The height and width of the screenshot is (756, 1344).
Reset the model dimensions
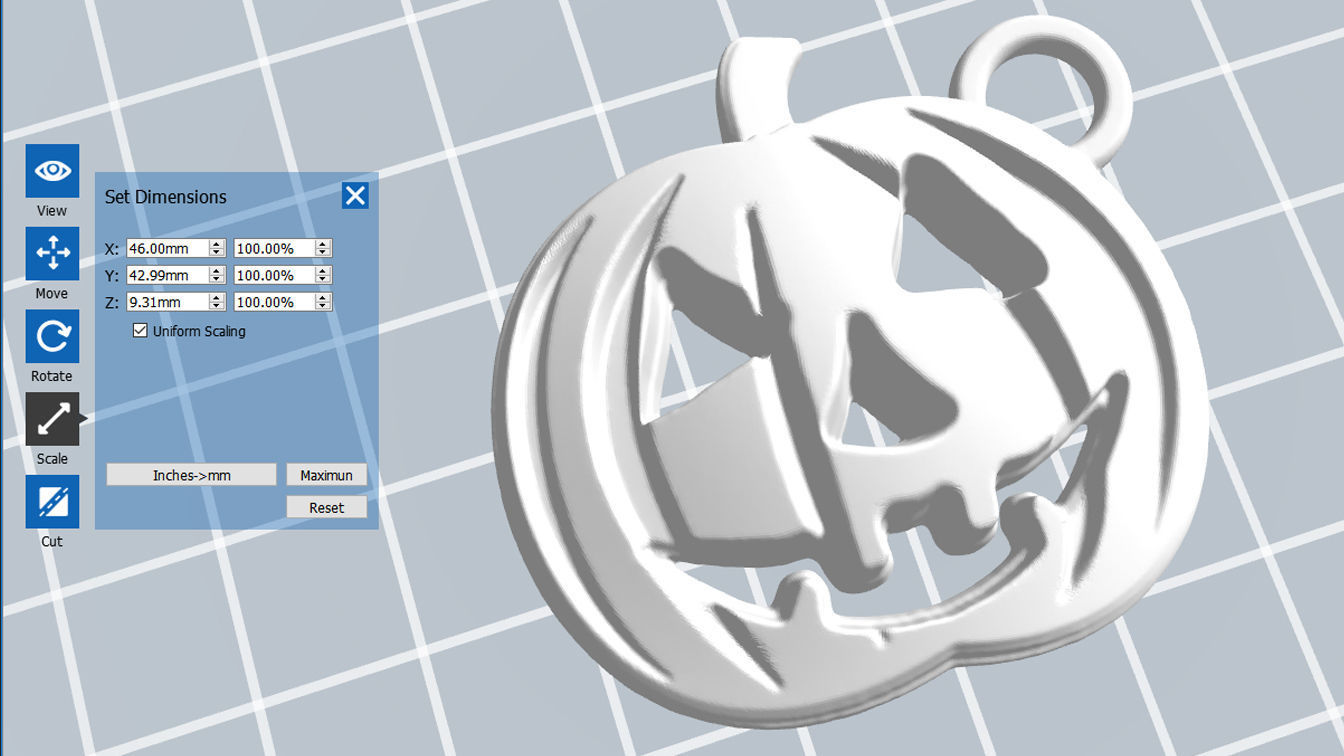click(x=326, y=507)
